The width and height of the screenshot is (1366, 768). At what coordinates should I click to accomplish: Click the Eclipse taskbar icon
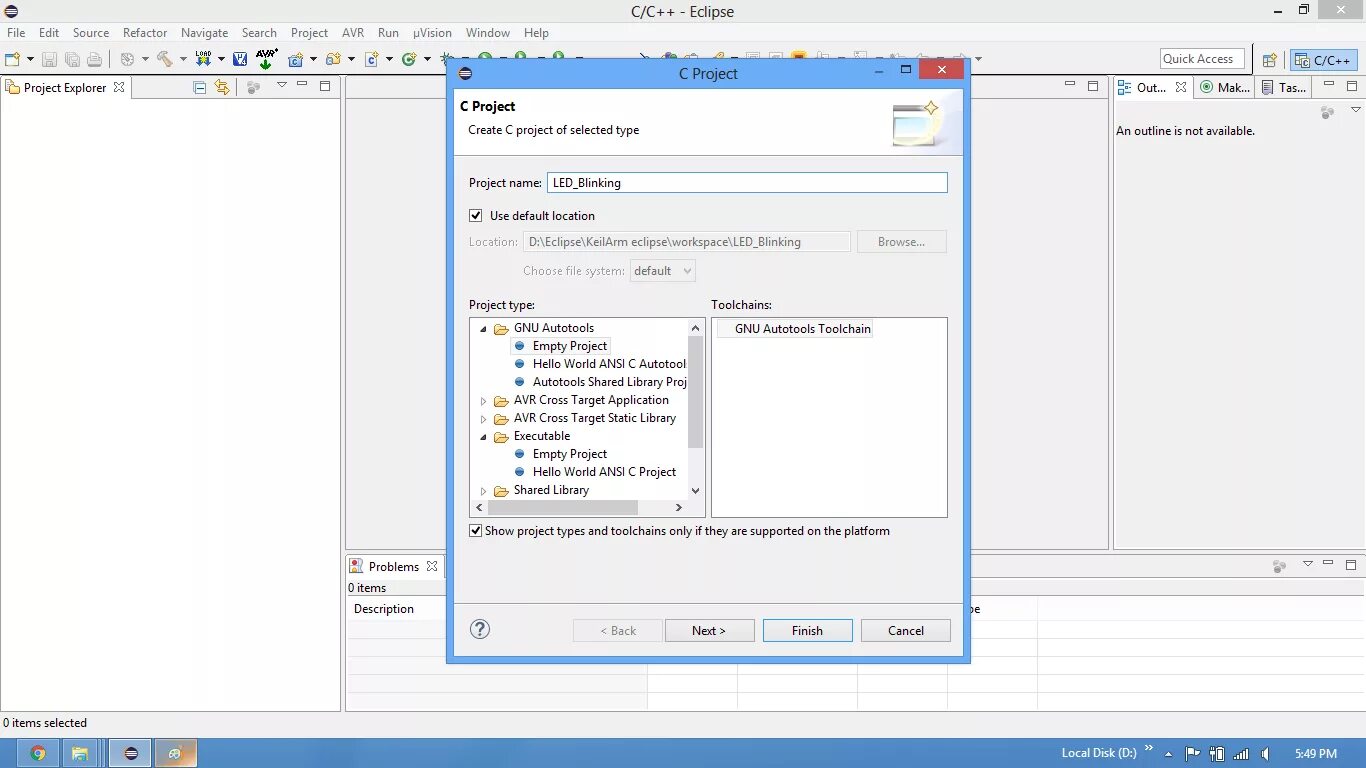click(131, 753)
